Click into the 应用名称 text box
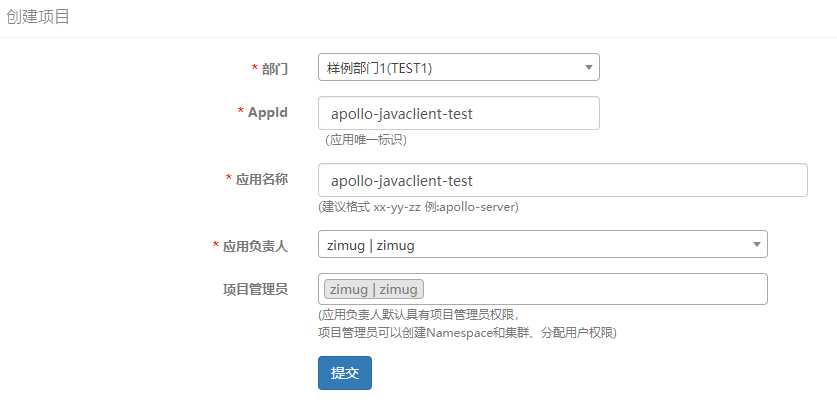This screenshot has width=837, height=410. tap(562, 181)
